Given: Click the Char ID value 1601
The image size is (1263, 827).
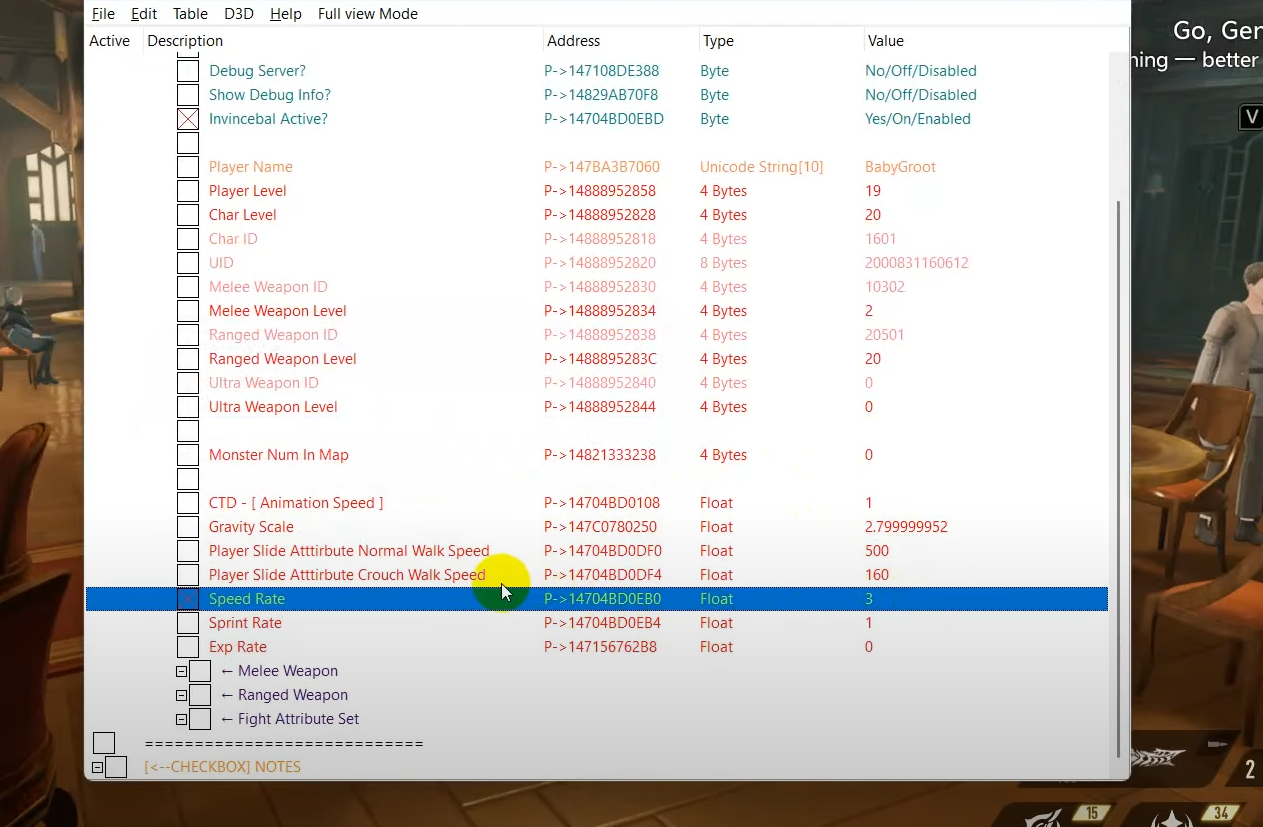Looking at the screenshot, I should click(x=881, y=239).
